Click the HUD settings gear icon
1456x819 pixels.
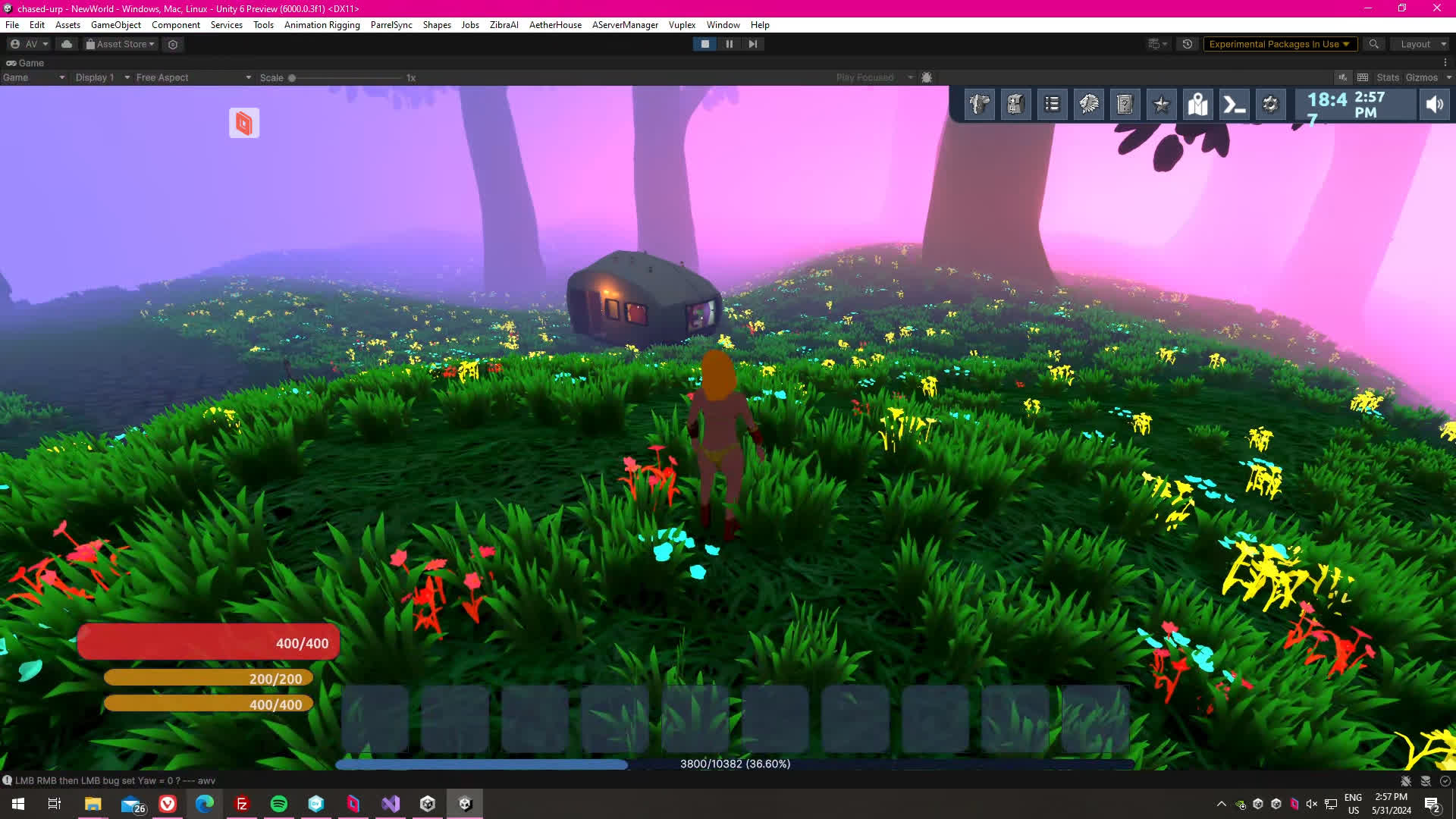coord(1270,105)
